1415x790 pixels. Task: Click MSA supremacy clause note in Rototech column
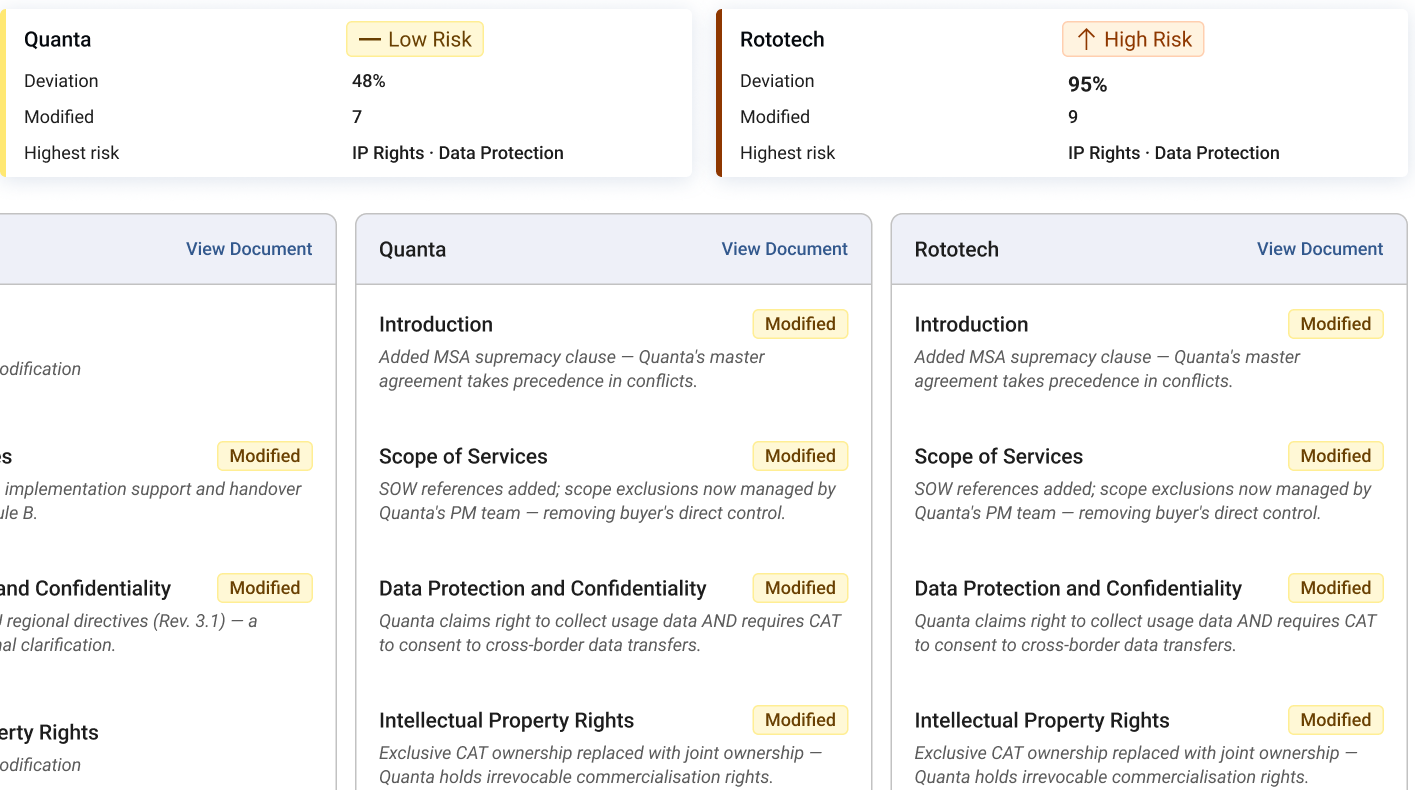[x=1107, y=369]
